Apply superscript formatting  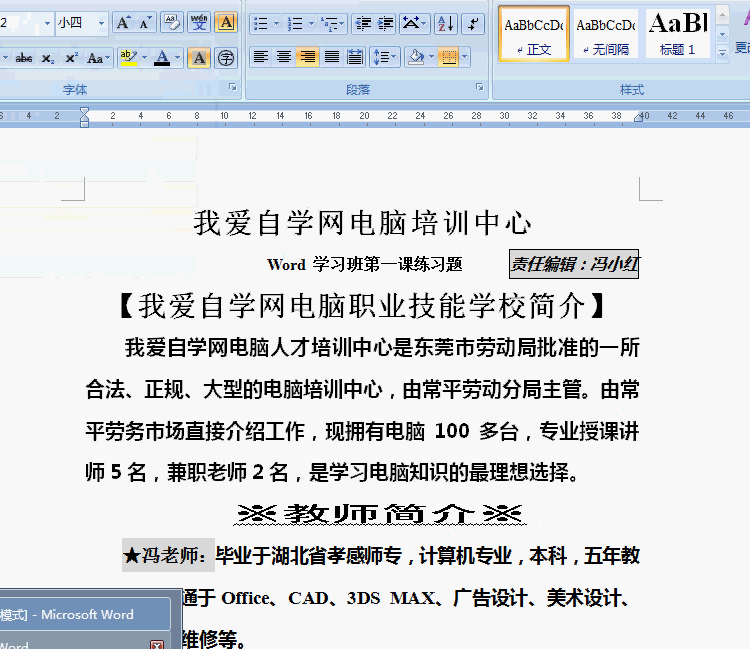click(71, 58)
